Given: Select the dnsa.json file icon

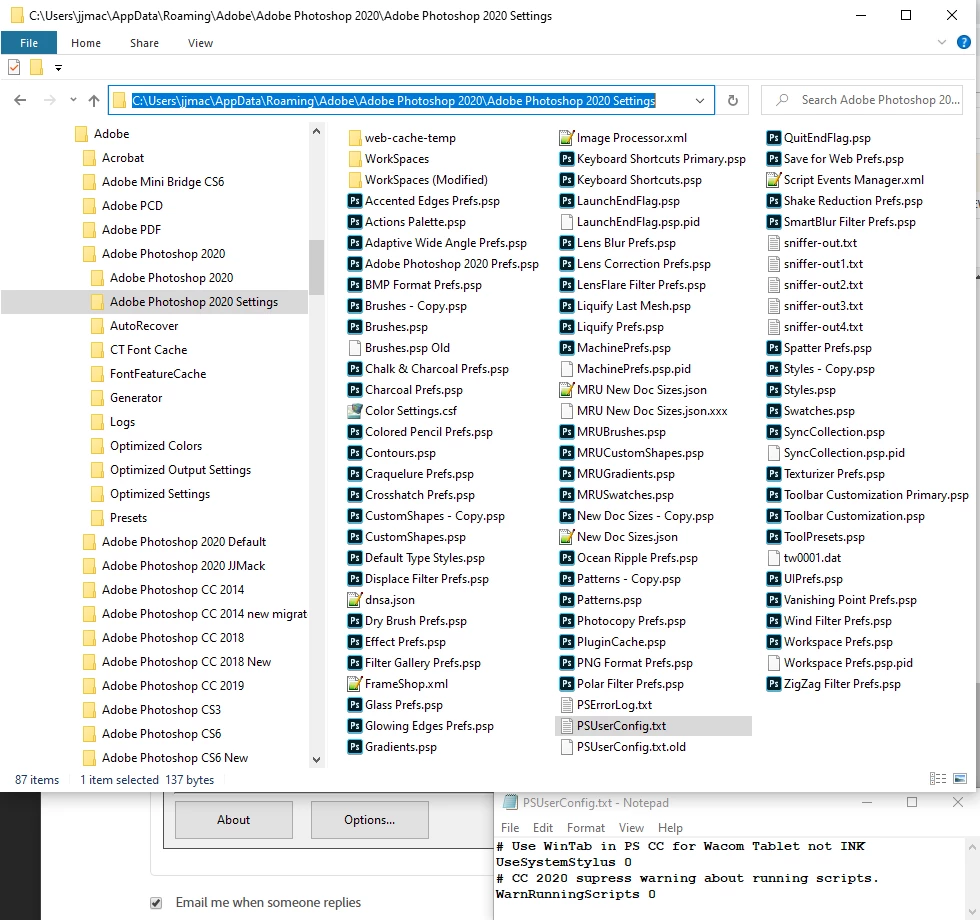Looking at the screenshot, I should pyautogui.click(x=355, y=600).
